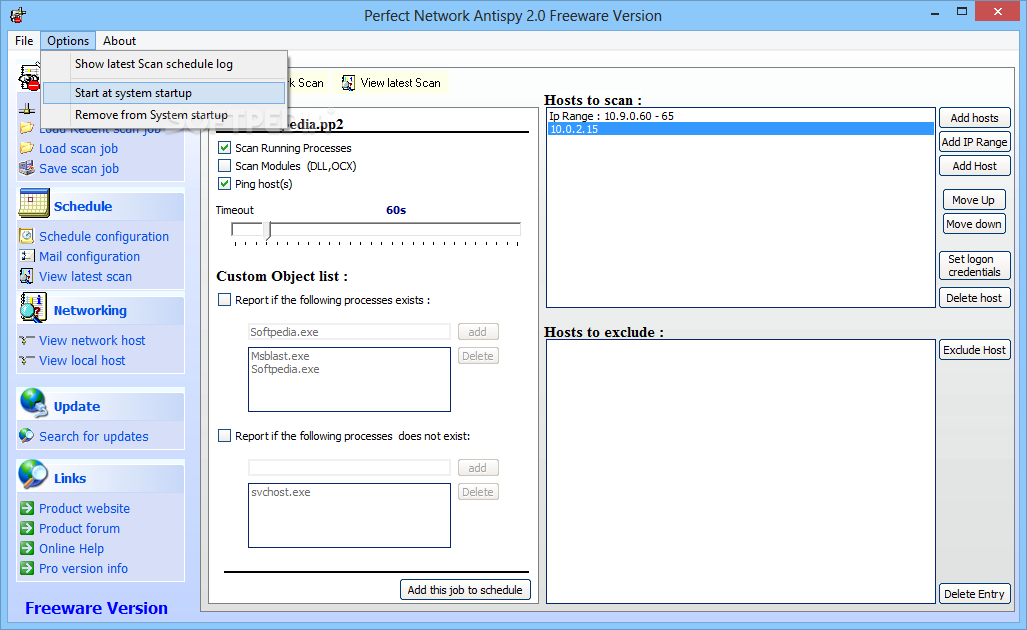Select host 10.0.2.15 in list
Image resolution: width=1027 pixels, height=630 pixels.
(741, 129)
